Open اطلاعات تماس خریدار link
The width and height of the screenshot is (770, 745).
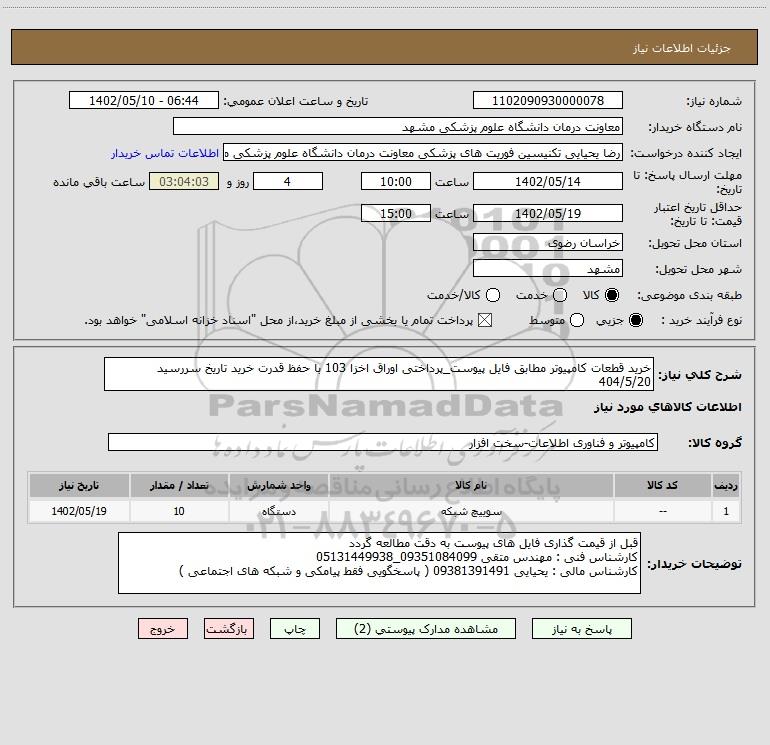(165, 153)
